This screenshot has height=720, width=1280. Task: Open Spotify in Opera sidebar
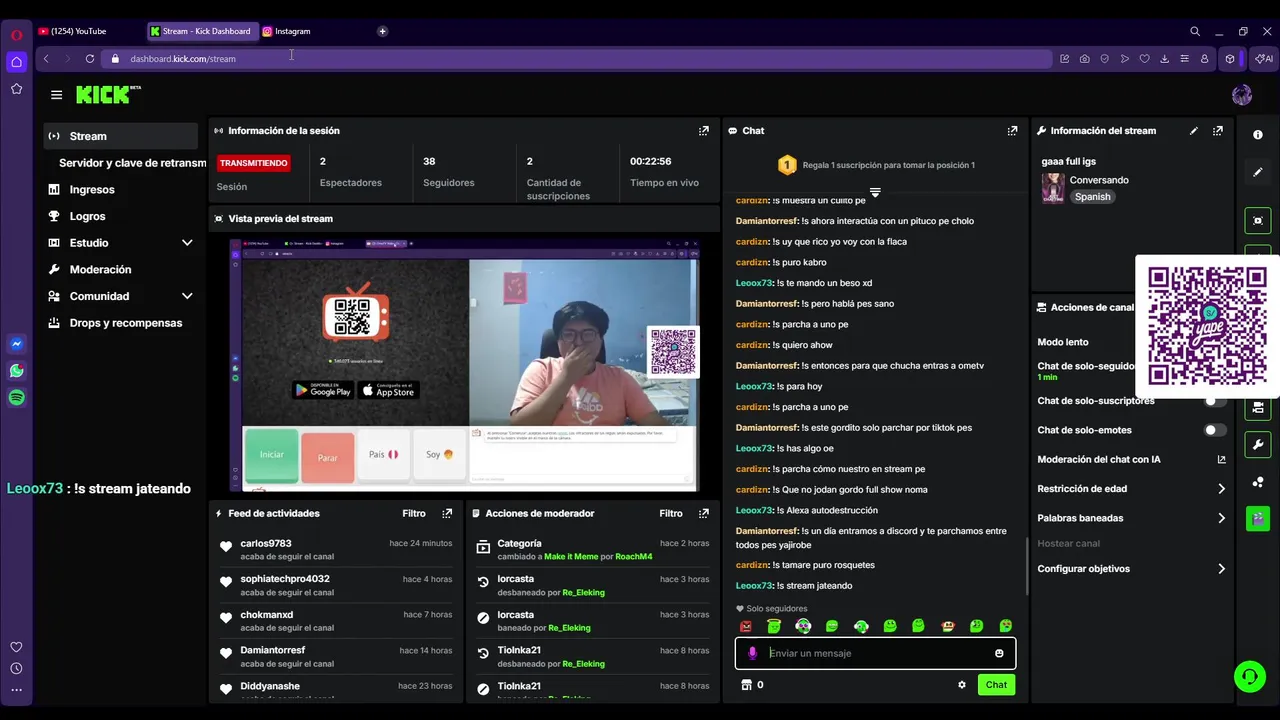[17, 398]
